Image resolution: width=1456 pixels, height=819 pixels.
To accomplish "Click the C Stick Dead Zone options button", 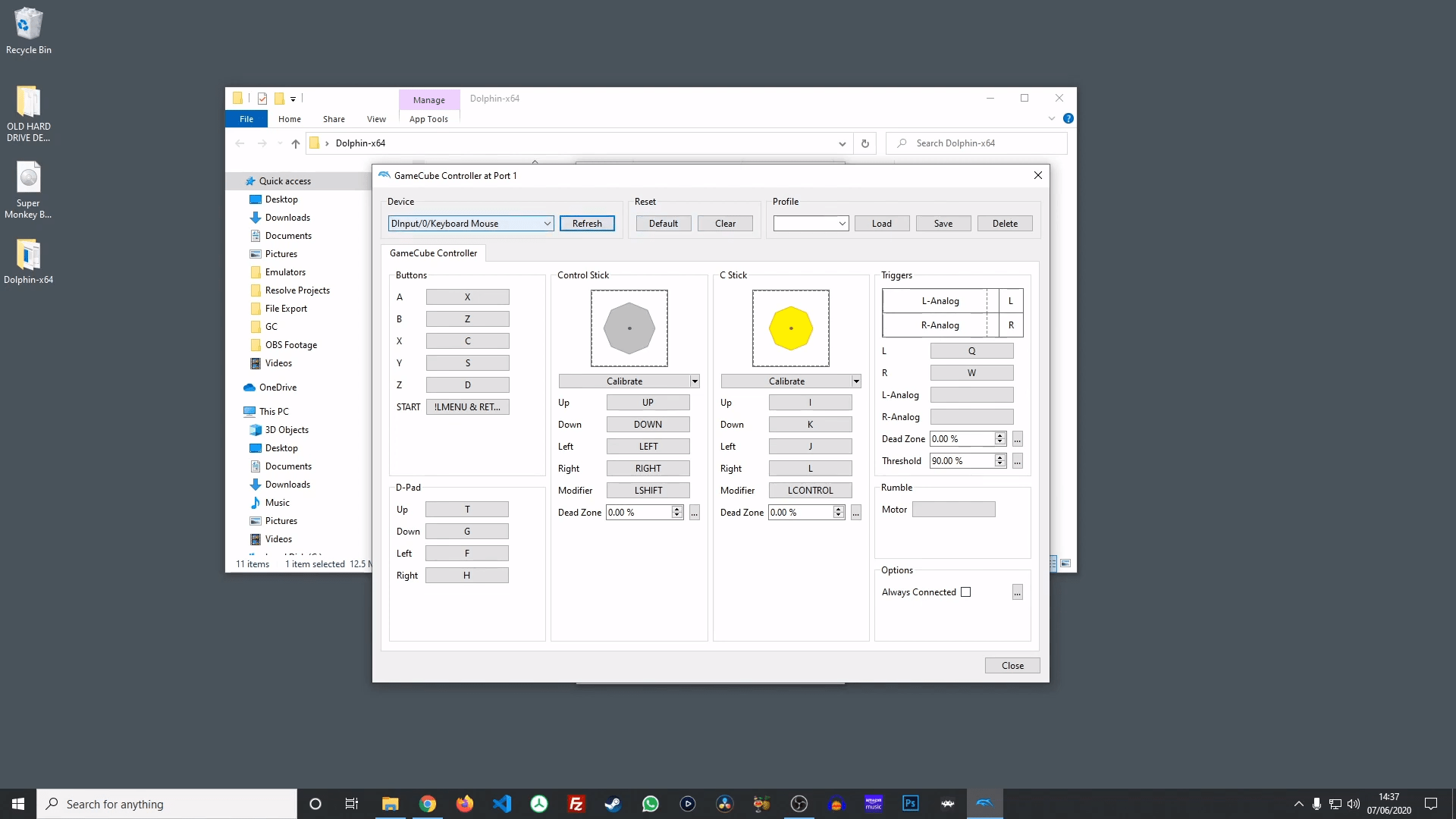I will (x=857, y=512).
